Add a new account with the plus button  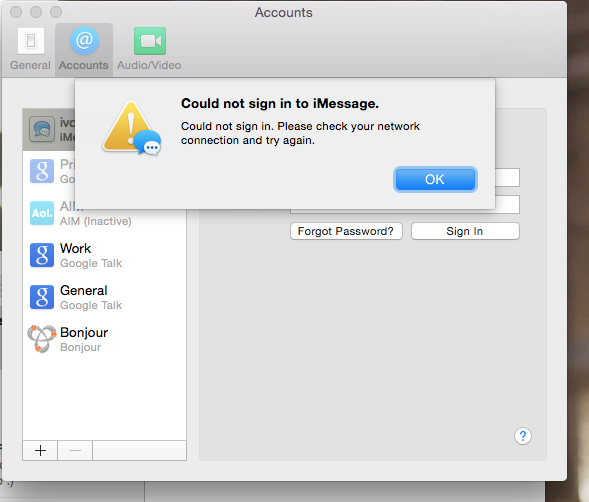pos(40,450)
